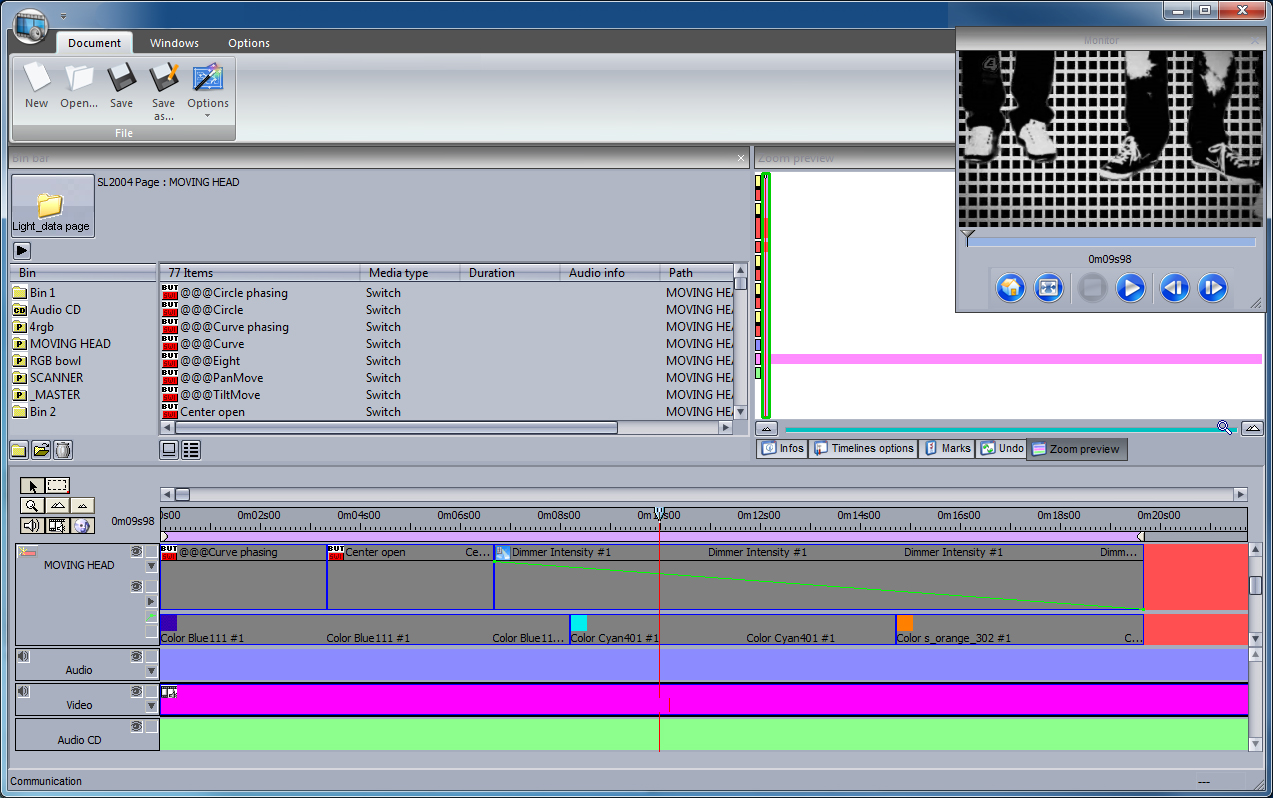Screen dimensions: 1273x798
Task: Click the zoom preview teal slider
Action: 1000,429
